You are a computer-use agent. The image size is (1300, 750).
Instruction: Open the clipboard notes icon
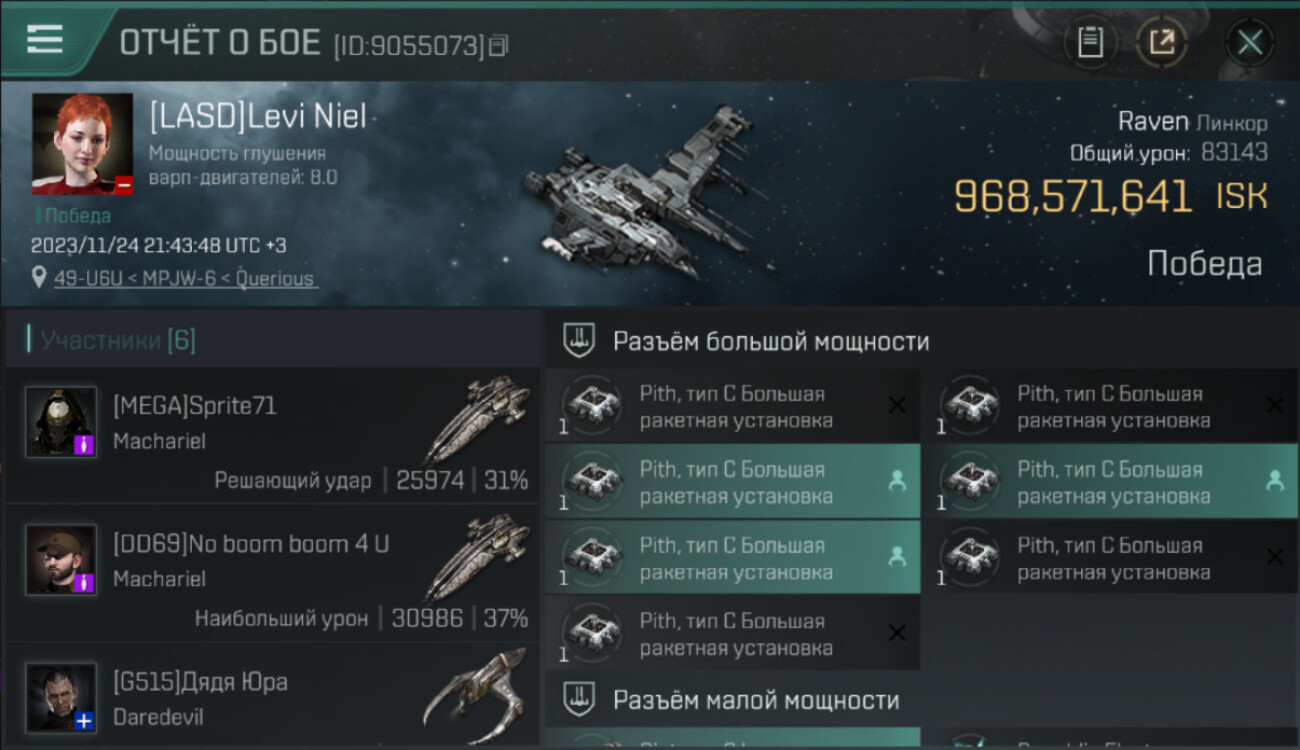[x=1090, y=42]
